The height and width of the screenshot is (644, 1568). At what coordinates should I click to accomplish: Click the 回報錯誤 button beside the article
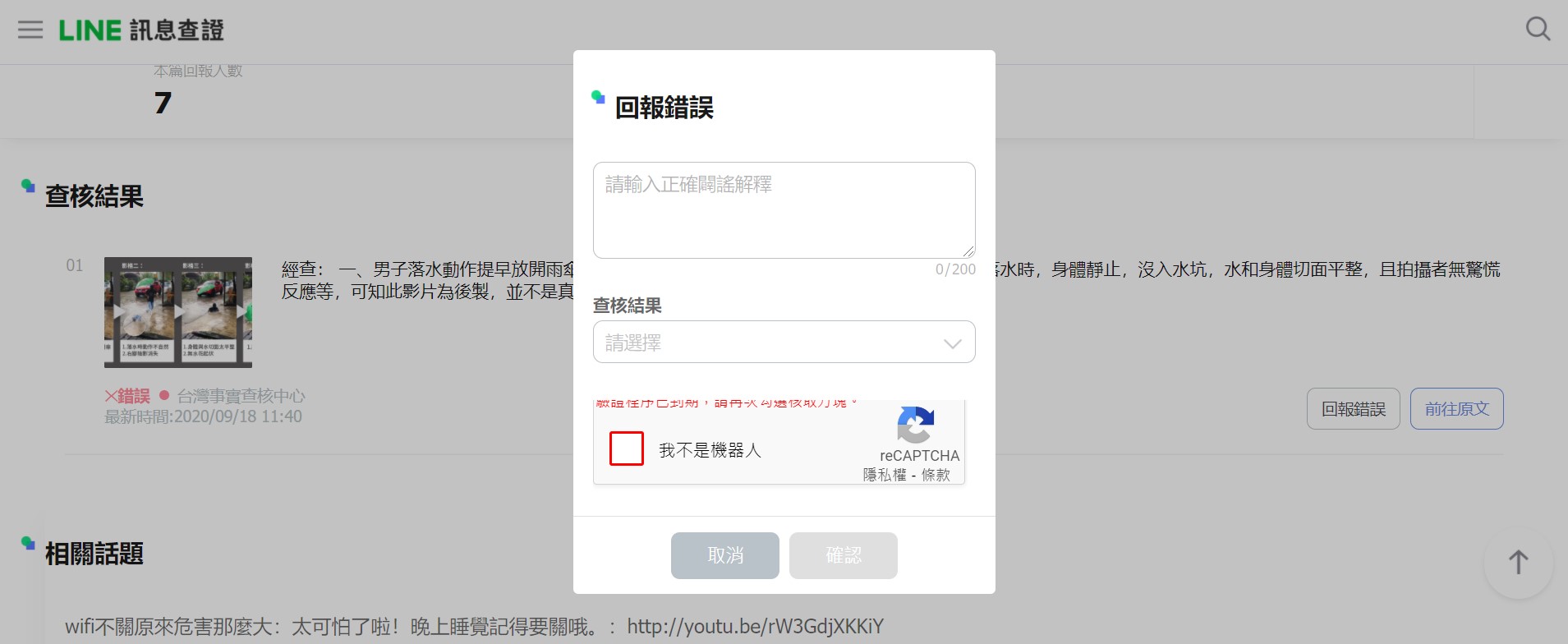pos(1353,408)
